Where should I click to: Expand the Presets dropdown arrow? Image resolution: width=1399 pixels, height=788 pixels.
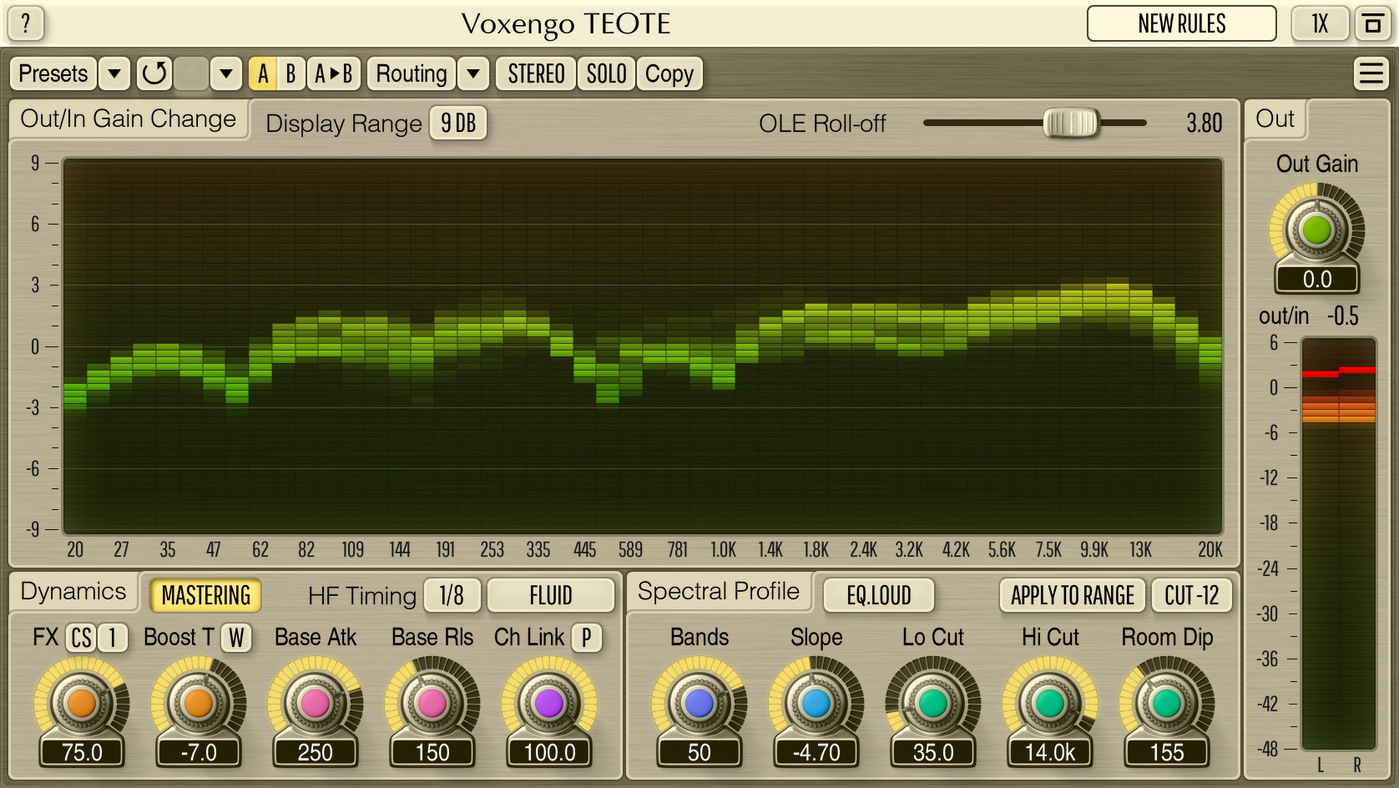pyautogui.click(x=114, y=74)
